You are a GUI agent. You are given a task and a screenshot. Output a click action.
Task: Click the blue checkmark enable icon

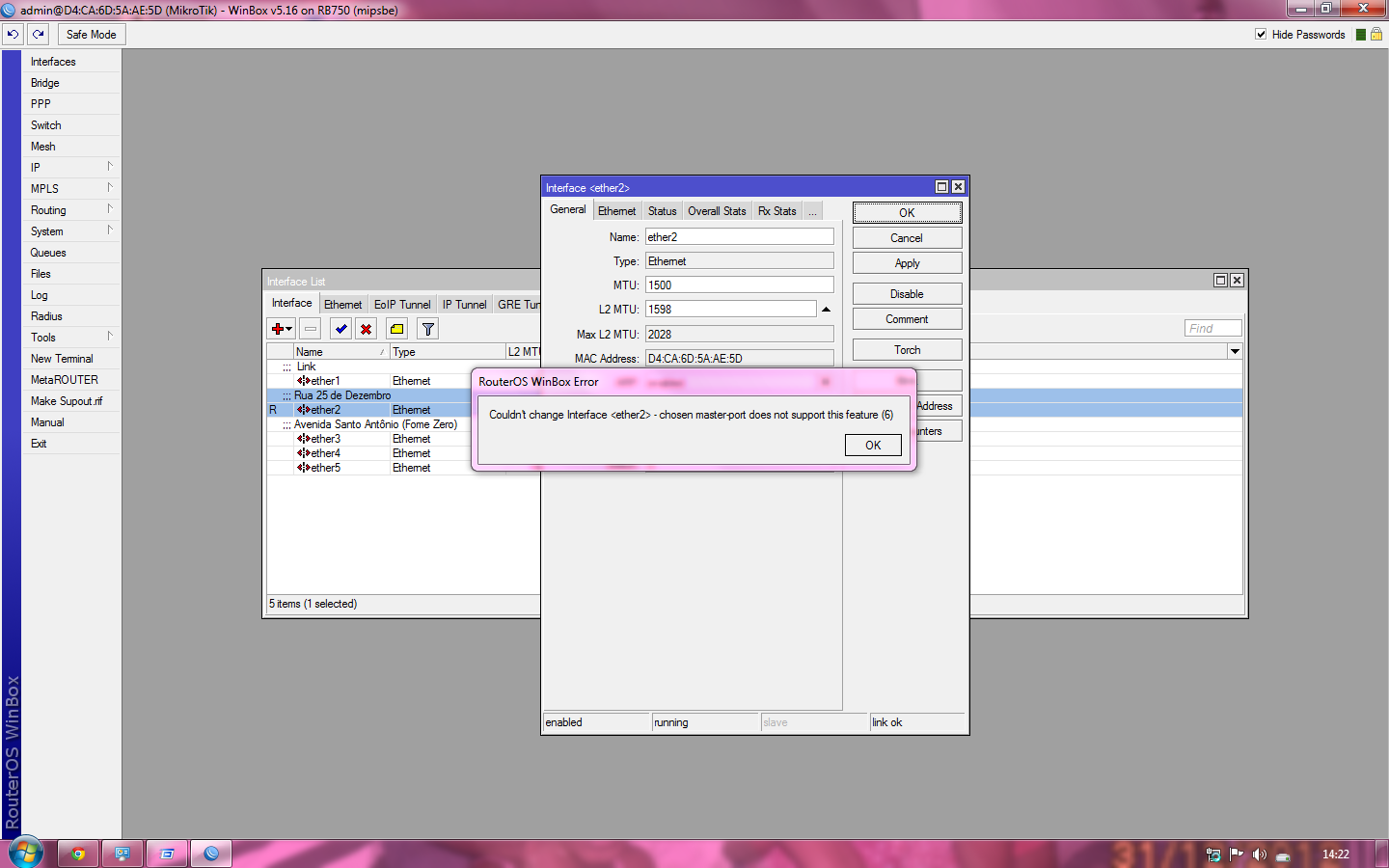click(340, 329)
